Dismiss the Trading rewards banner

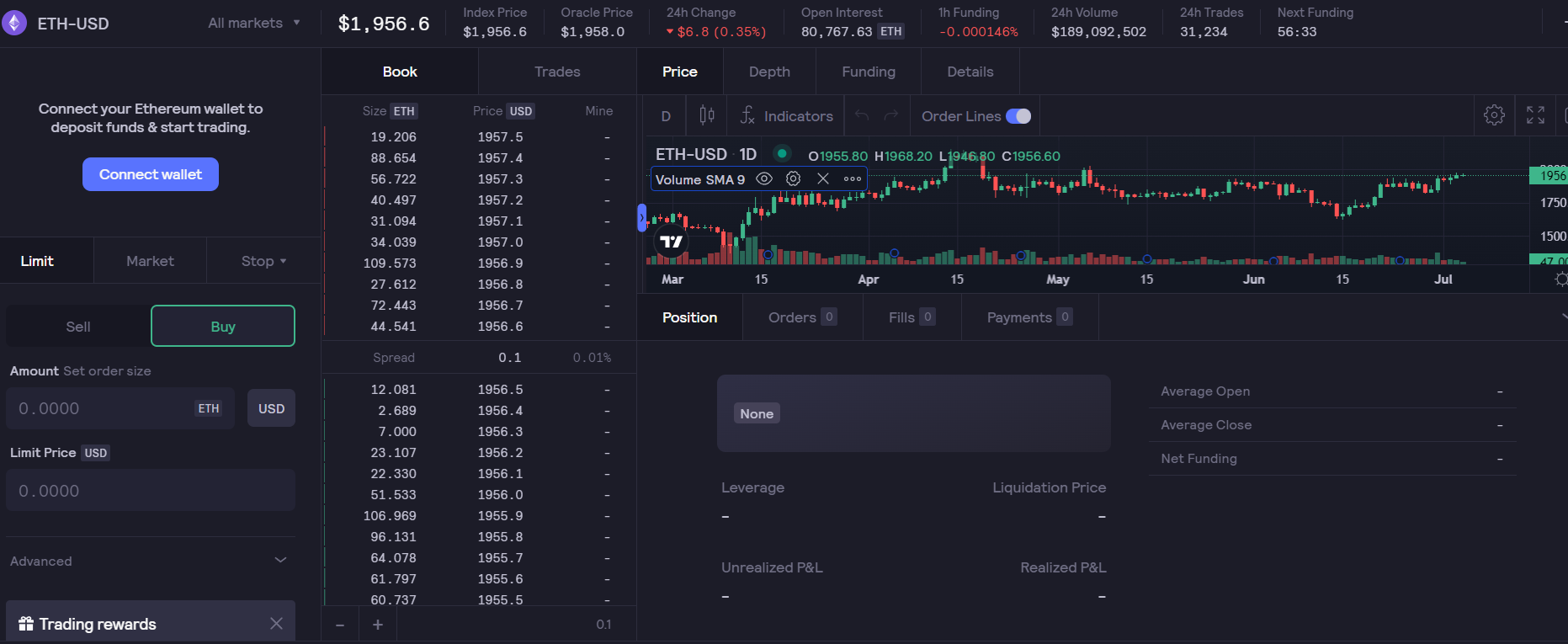[x=276, y=623]
